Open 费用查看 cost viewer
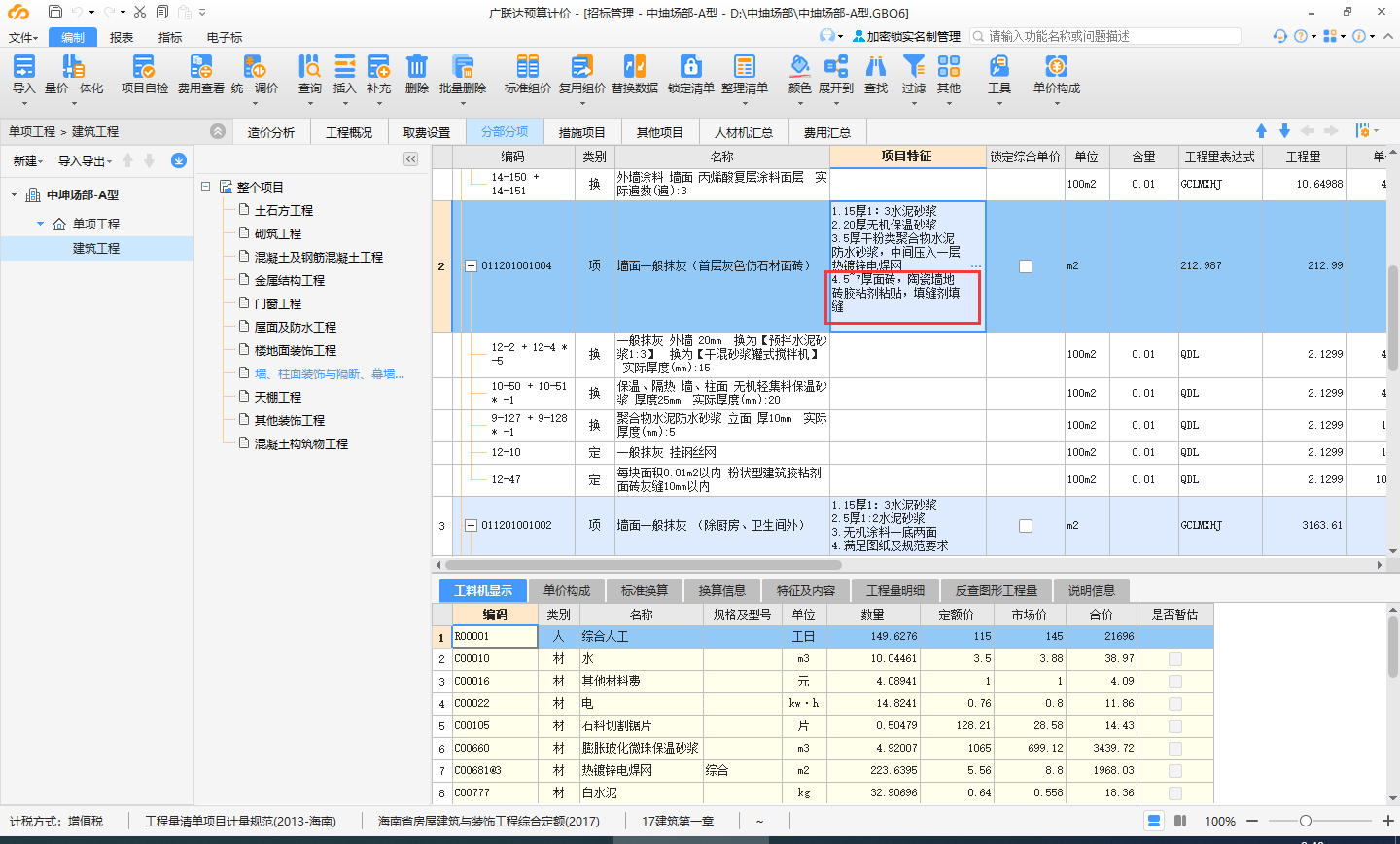This screenshot has height=844, width=1400. (200, 74)
